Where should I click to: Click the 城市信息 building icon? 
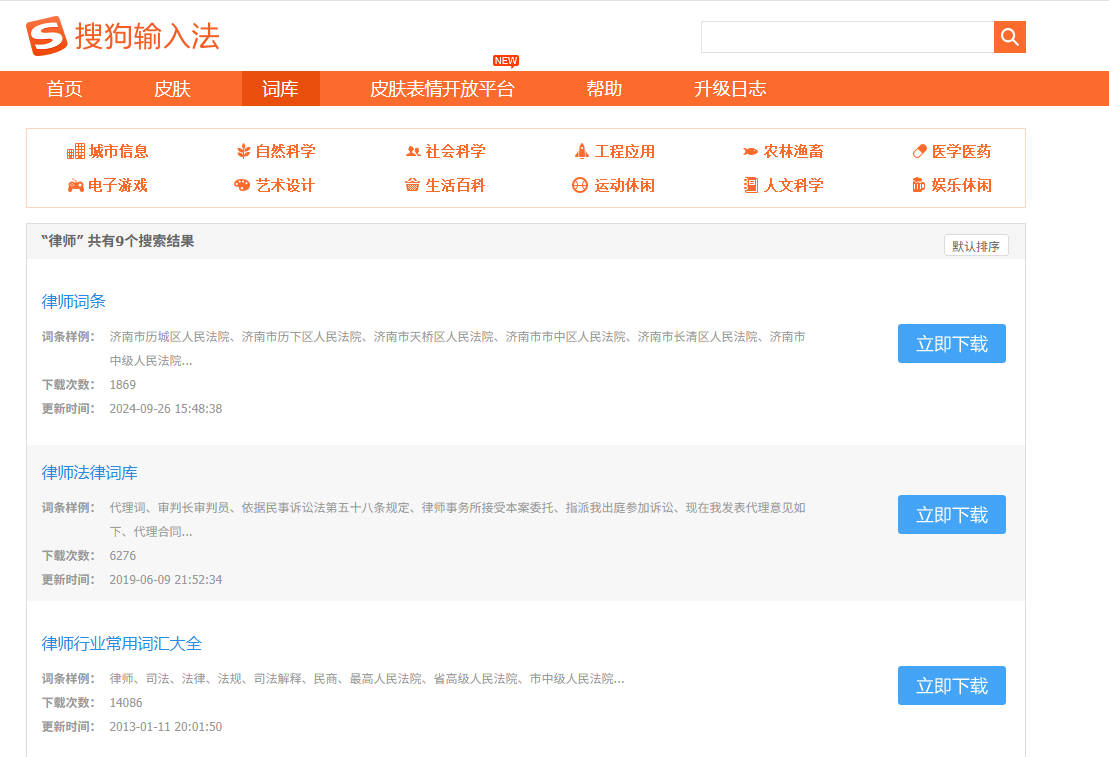tap(76, 151)
